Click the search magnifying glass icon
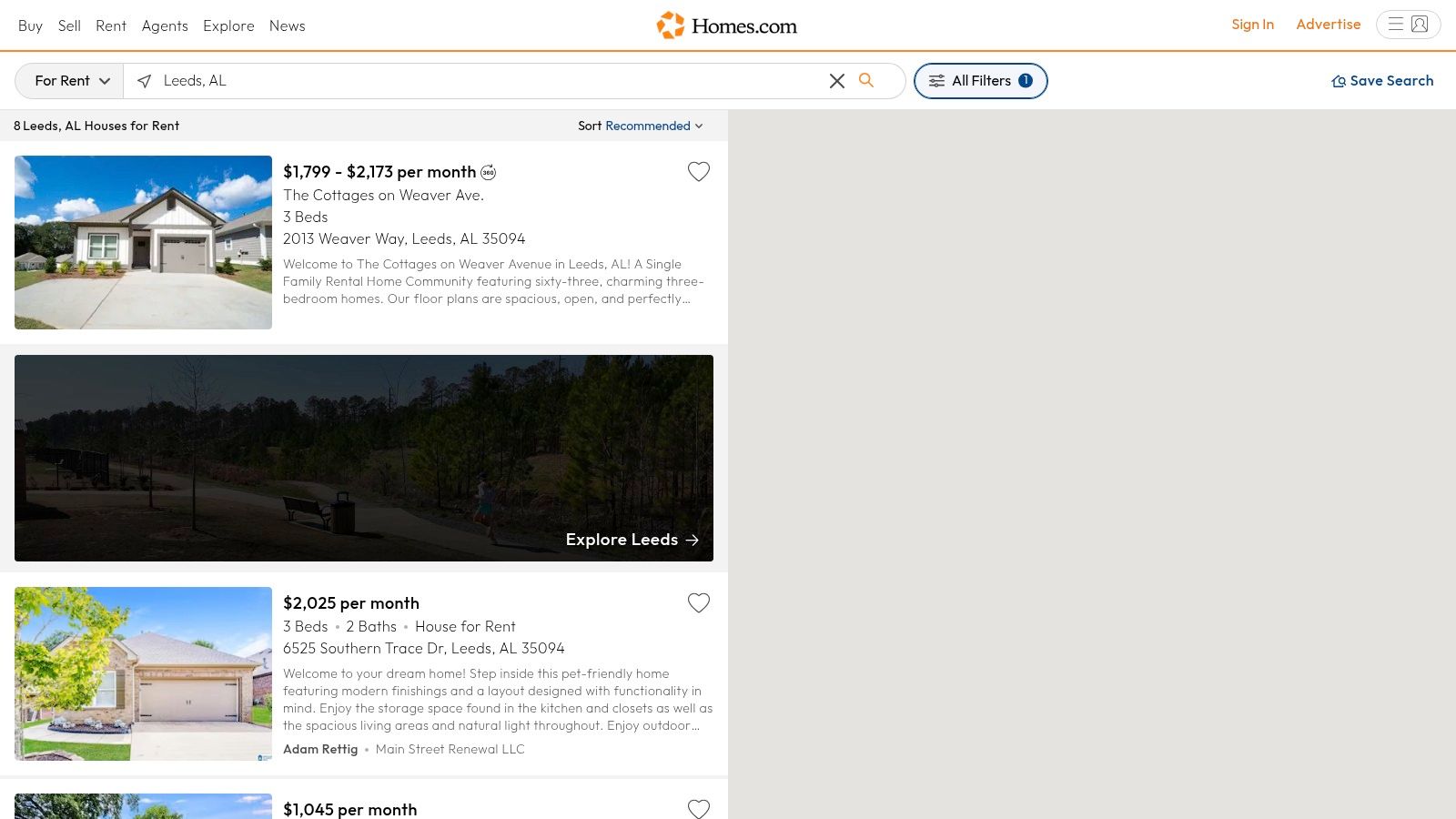 pyautogui.click(x=865, y=80)
